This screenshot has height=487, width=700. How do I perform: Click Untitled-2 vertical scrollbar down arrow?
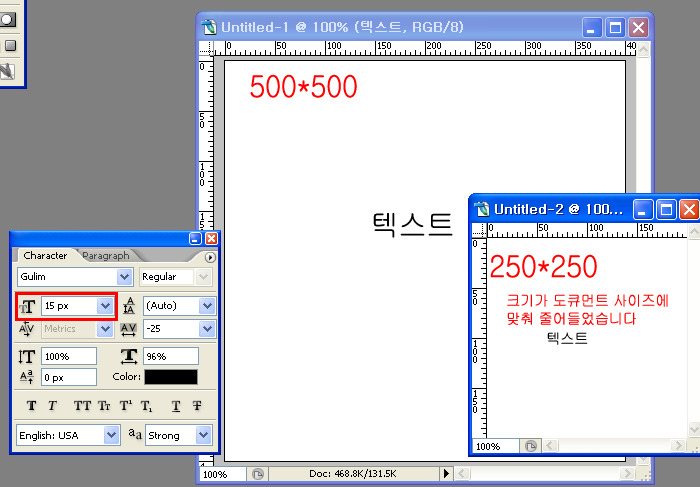(x=694, y=430)
